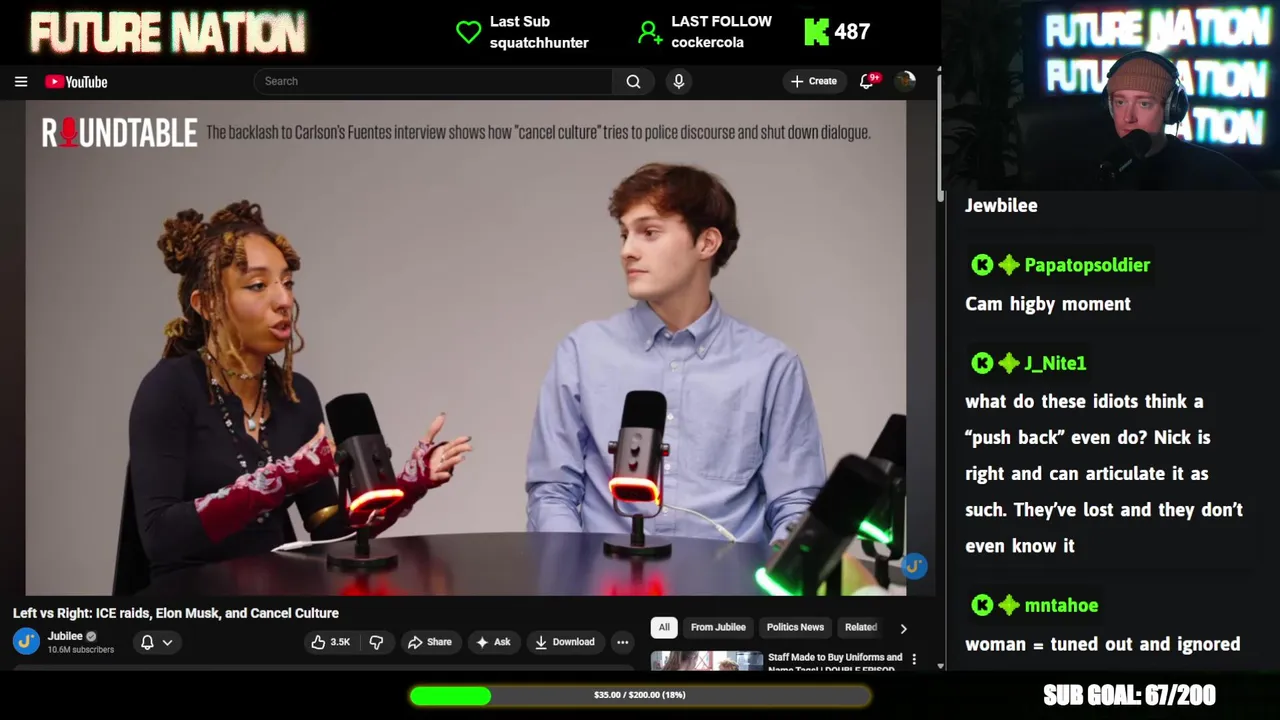Viewport: 1280px width, 720px height.
Task: Click the YouTube search field
Action: 433,81
